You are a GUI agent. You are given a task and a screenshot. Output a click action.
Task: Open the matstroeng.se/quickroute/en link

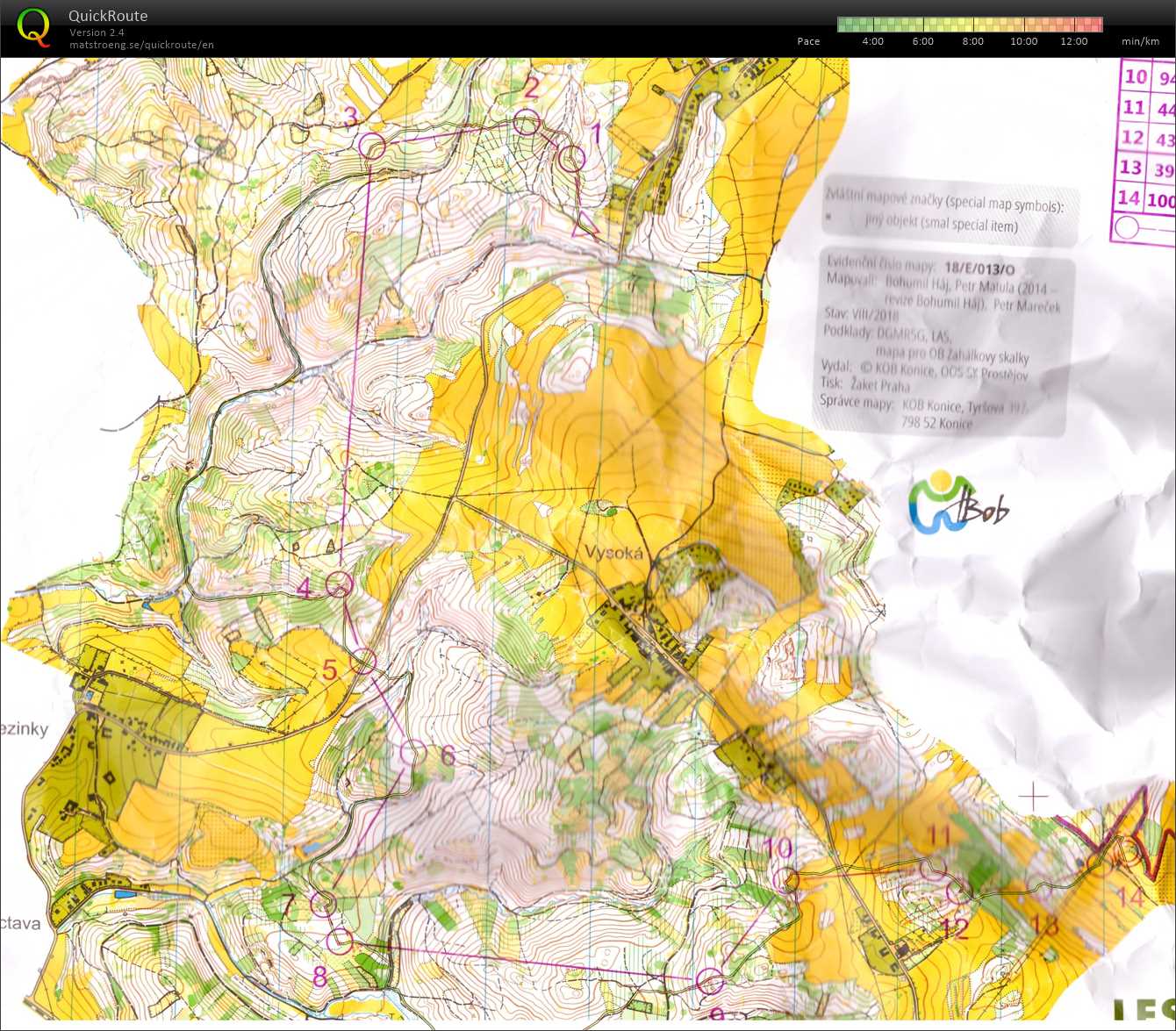pos(141,45)
